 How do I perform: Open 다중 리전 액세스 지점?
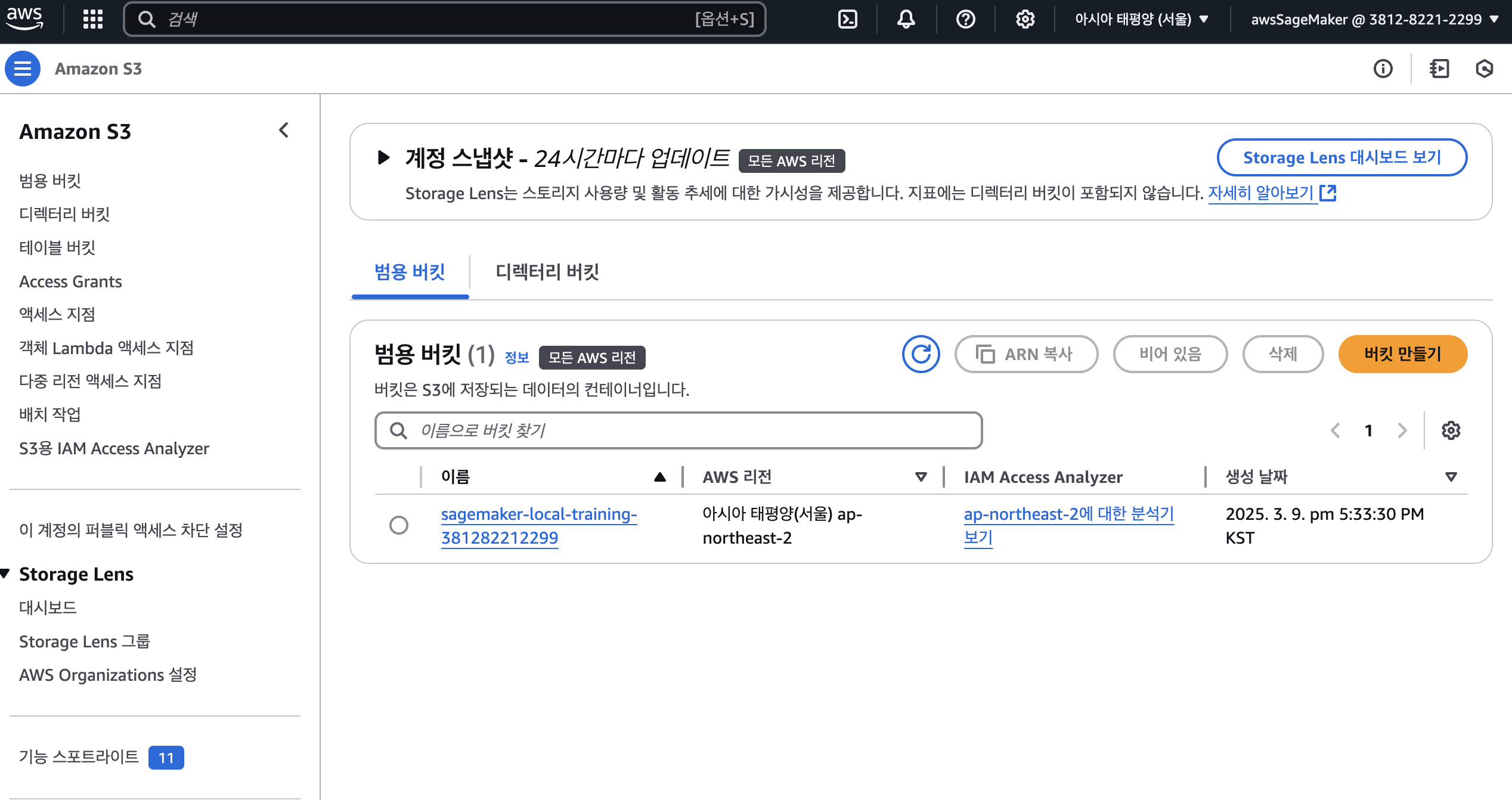point(91,381)
